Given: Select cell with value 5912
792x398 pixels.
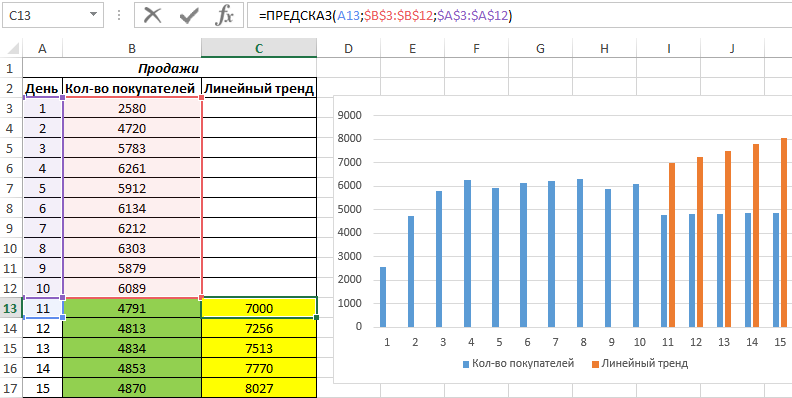Looking at the screenshot, I should click(x=132, y=188).
